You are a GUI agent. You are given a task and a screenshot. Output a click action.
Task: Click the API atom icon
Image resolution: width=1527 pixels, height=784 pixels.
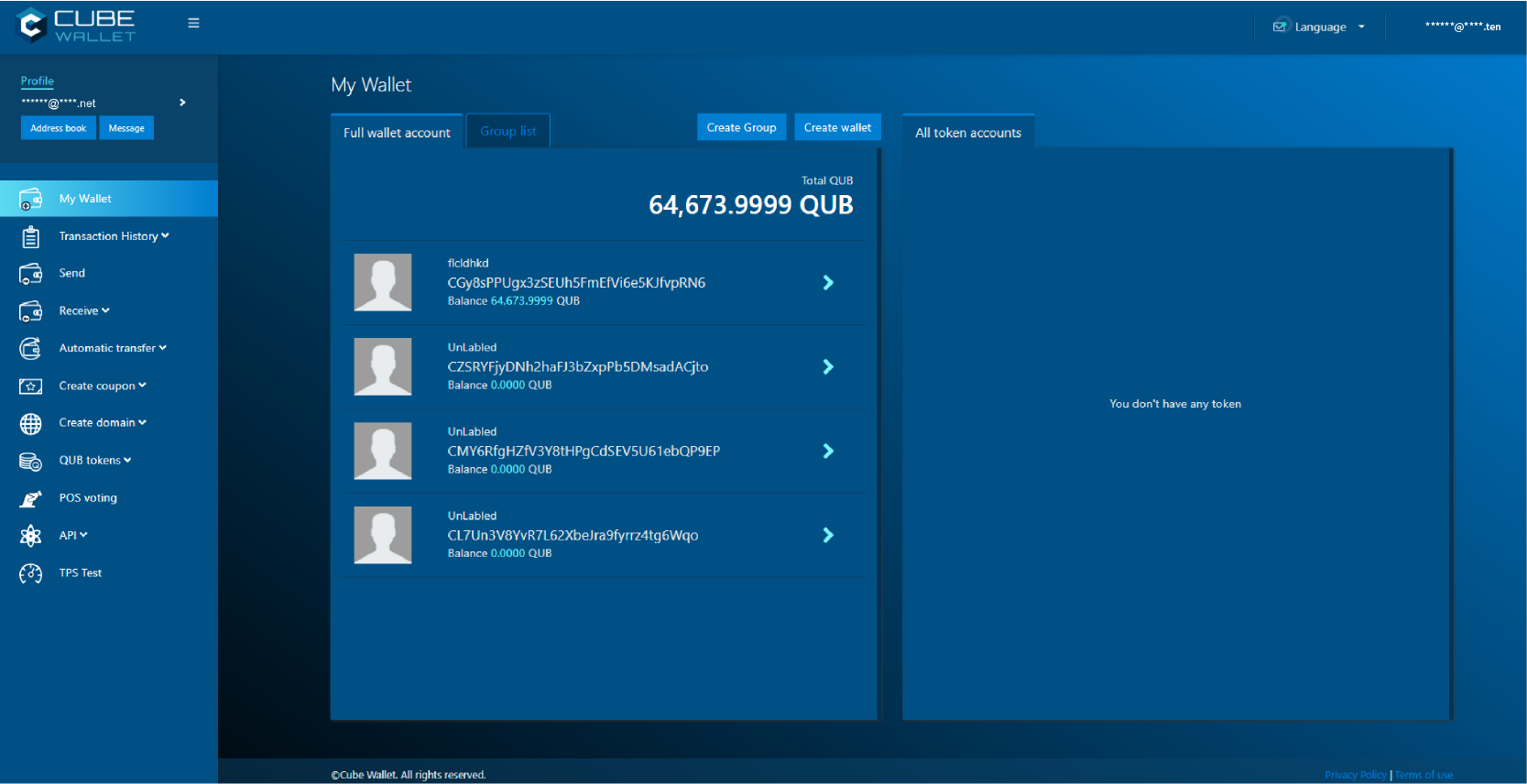pyautogui.click(x=30, y=536)
